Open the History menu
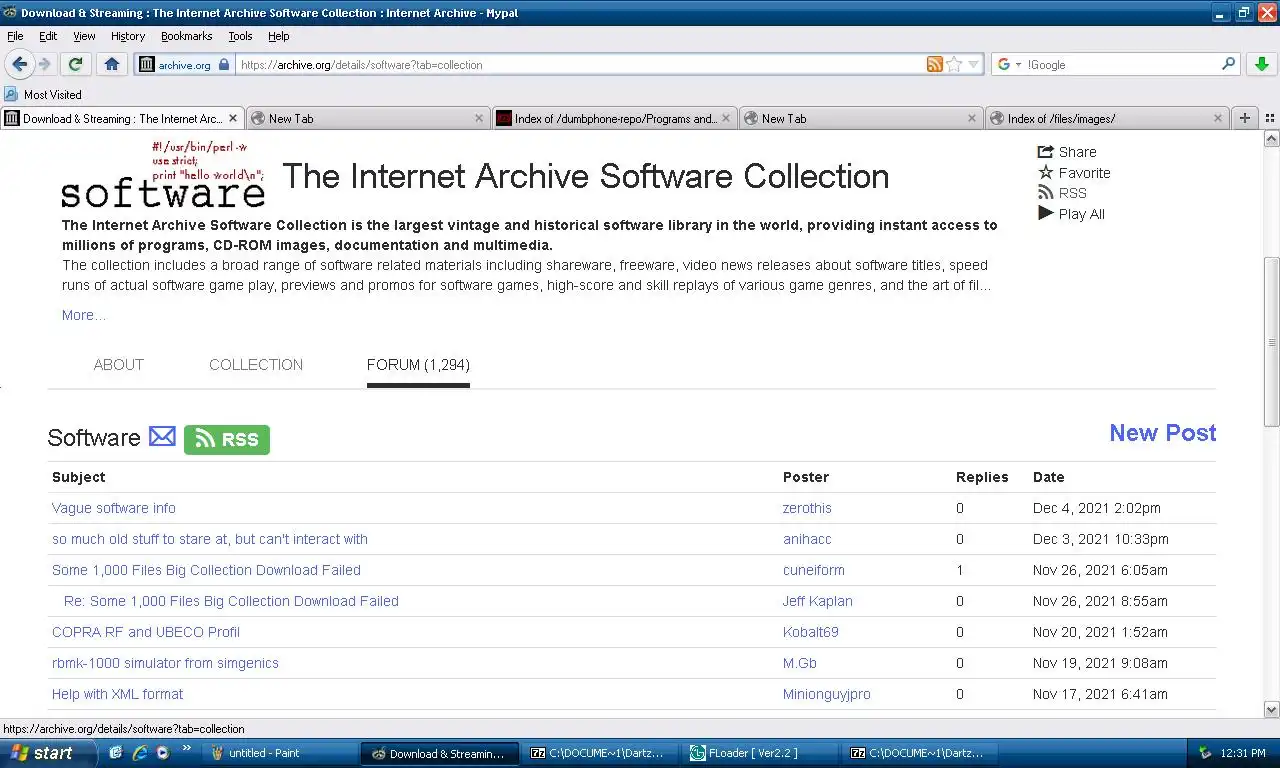 128,36
